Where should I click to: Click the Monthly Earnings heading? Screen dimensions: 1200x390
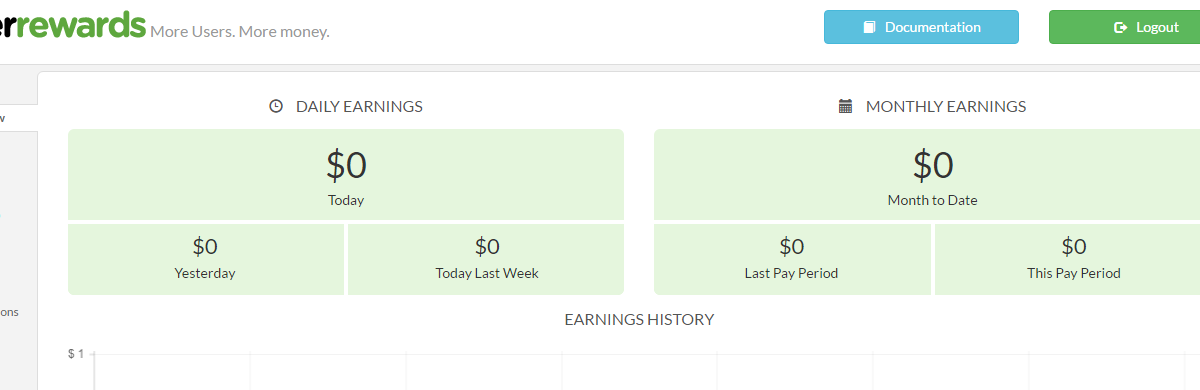click(946, 106)
